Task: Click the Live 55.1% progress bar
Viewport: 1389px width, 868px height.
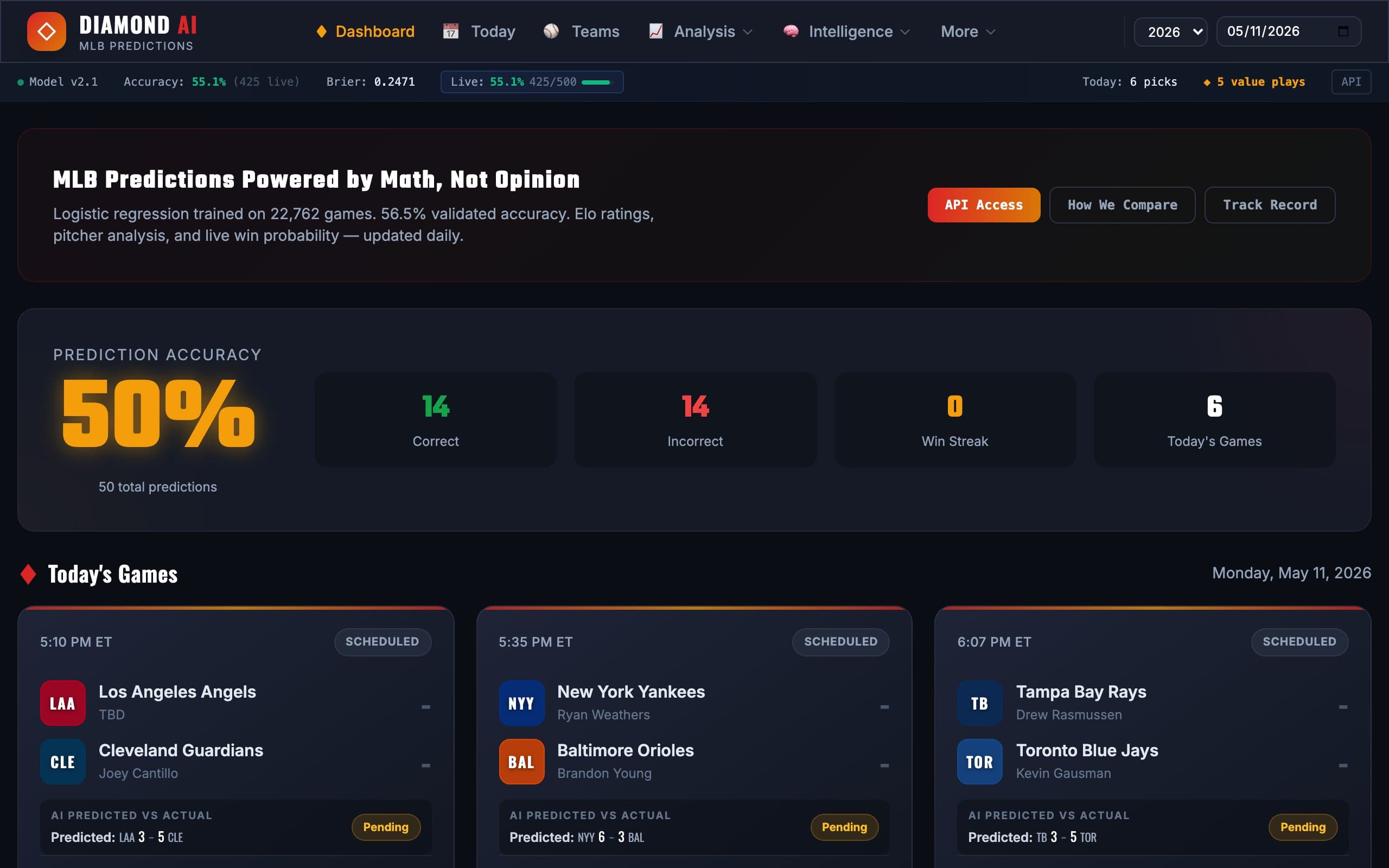Action: coord(597,82)
